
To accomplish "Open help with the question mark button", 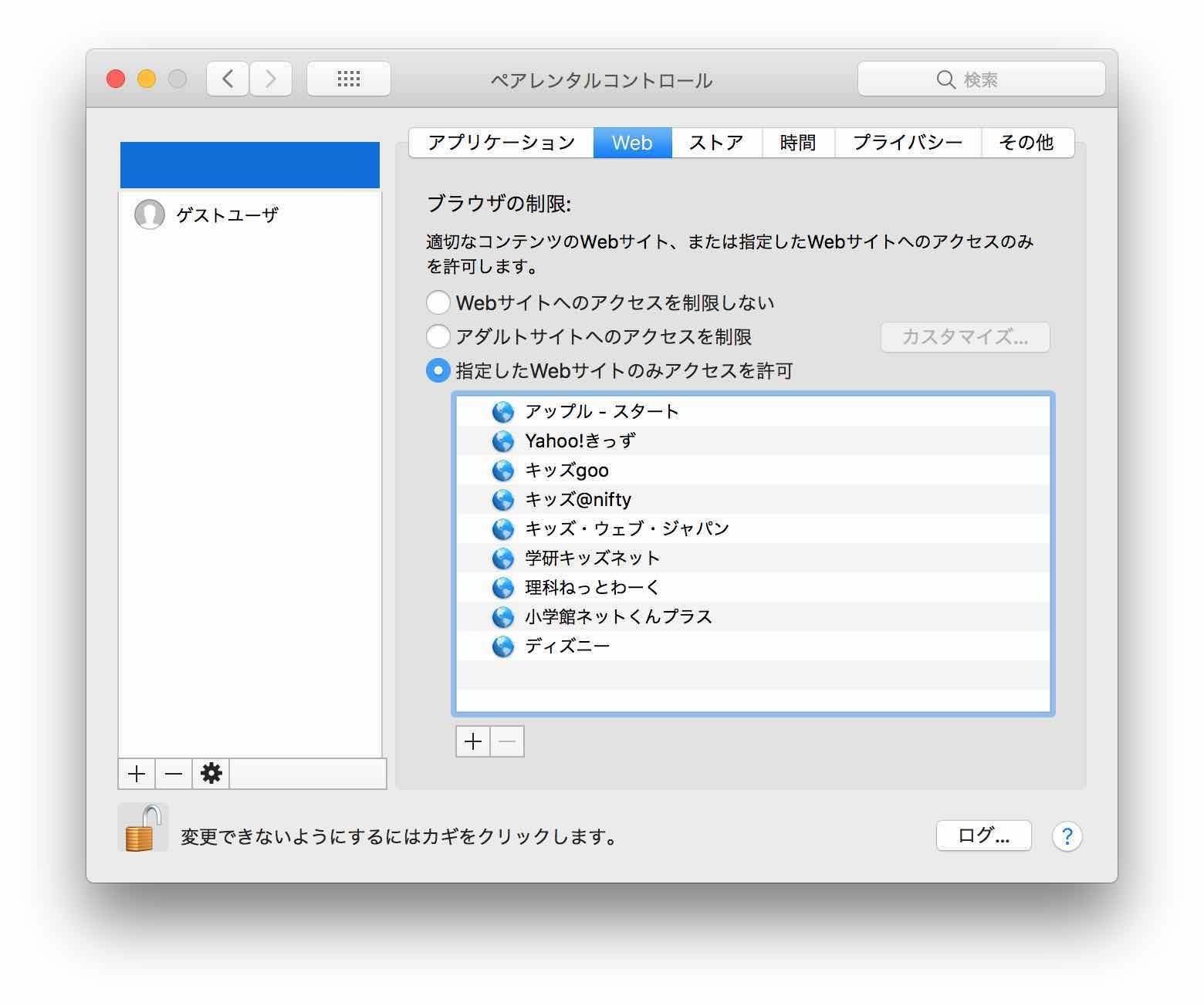I will (x=1067, y=836).
